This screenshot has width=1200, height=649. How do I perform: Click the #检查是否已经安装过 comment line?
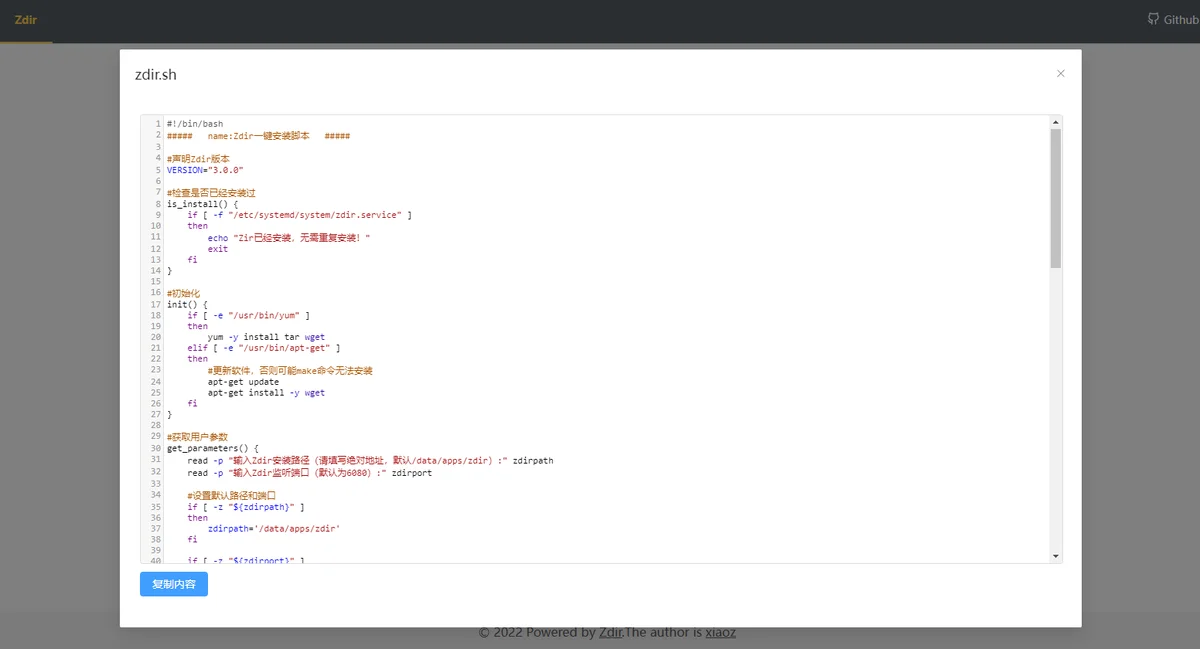[212, 192]
